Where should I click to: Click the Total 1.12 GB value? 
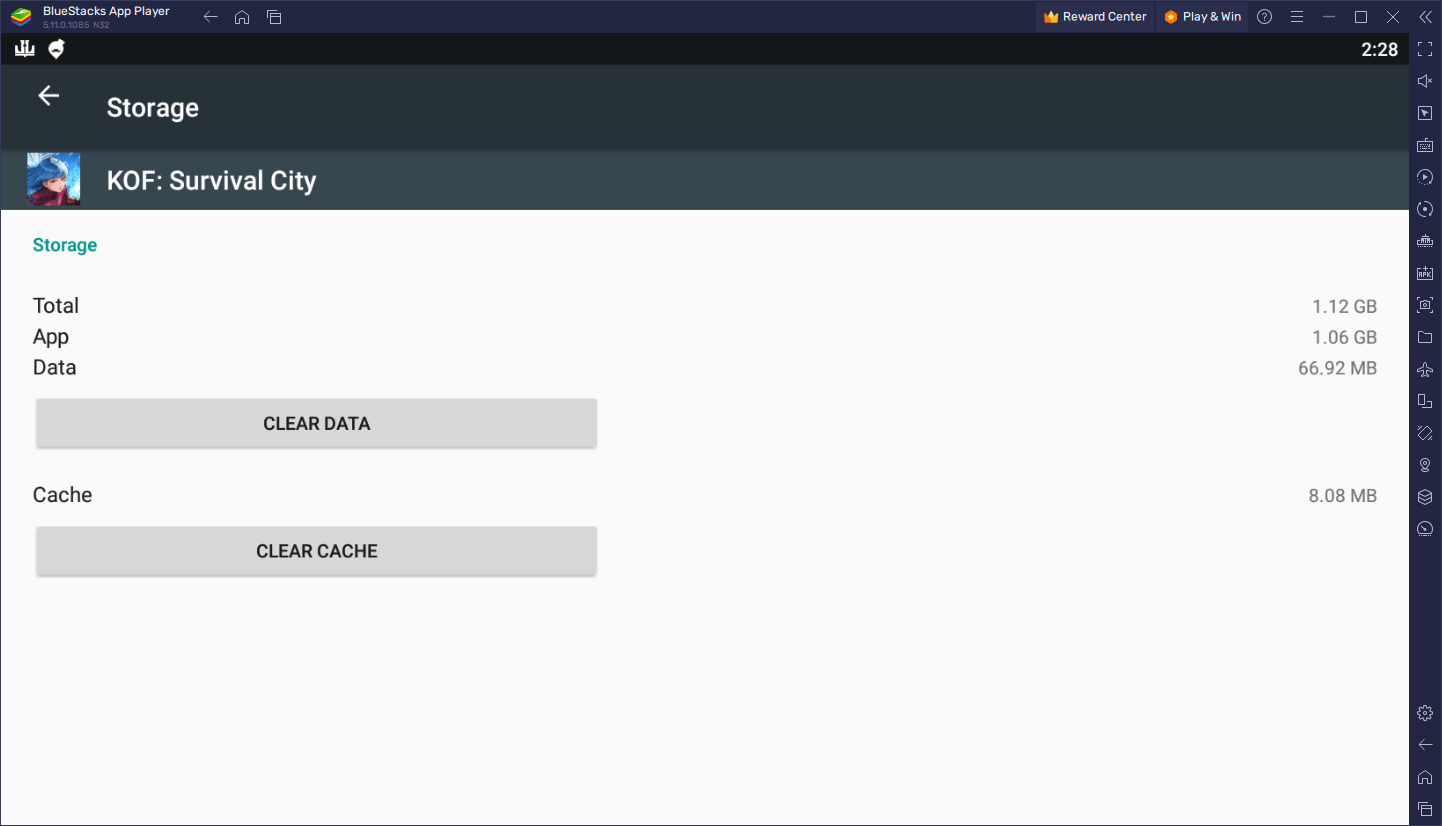(1344, 306)
